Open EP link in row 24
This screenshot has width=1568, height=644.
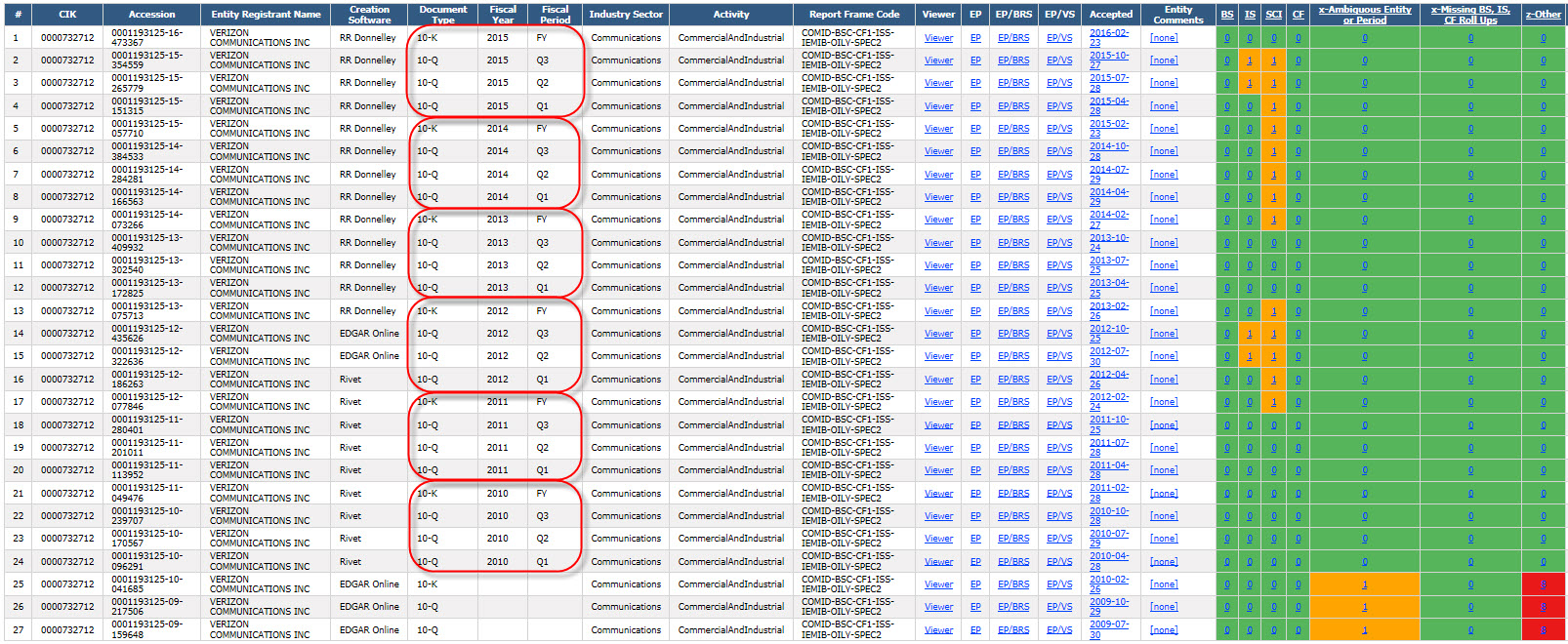coord(975,562)
